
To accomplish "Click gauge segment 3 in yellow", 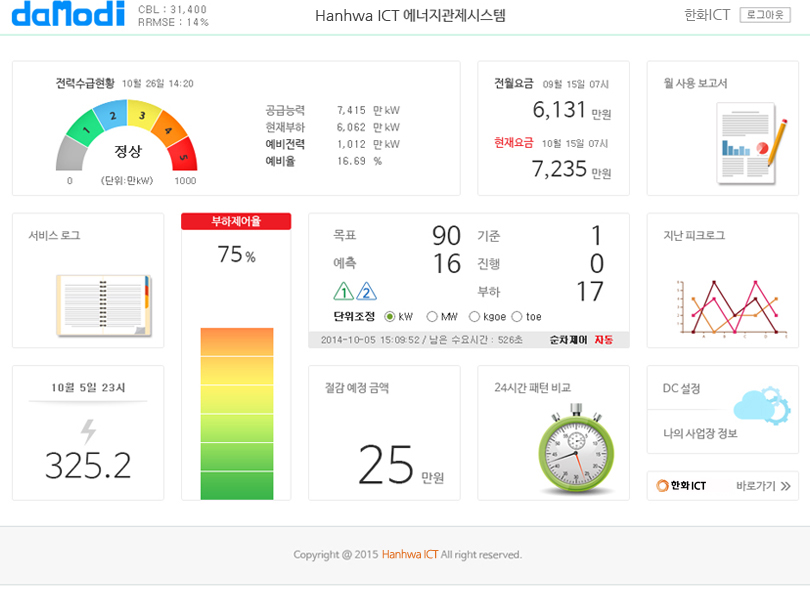I will coord(143,115).
